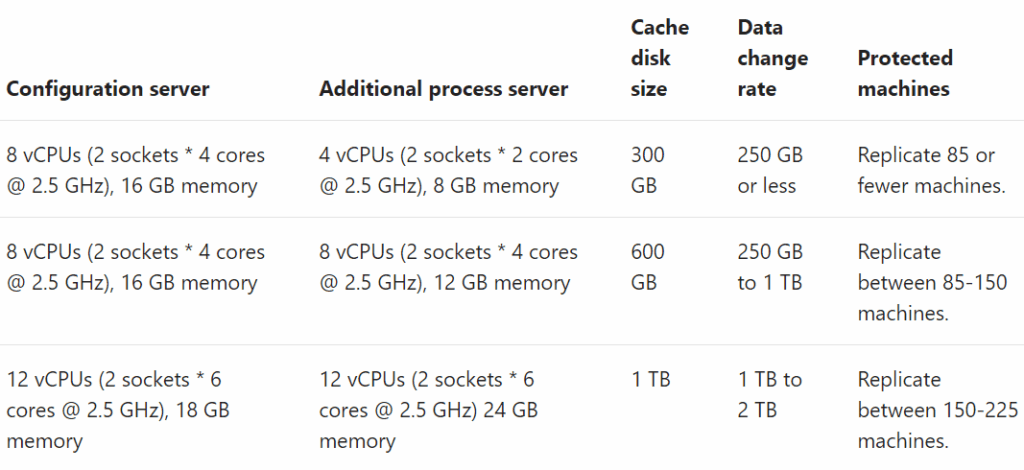
Task: Click the "250 GB to 1 TB" cell
Action: 770,267
